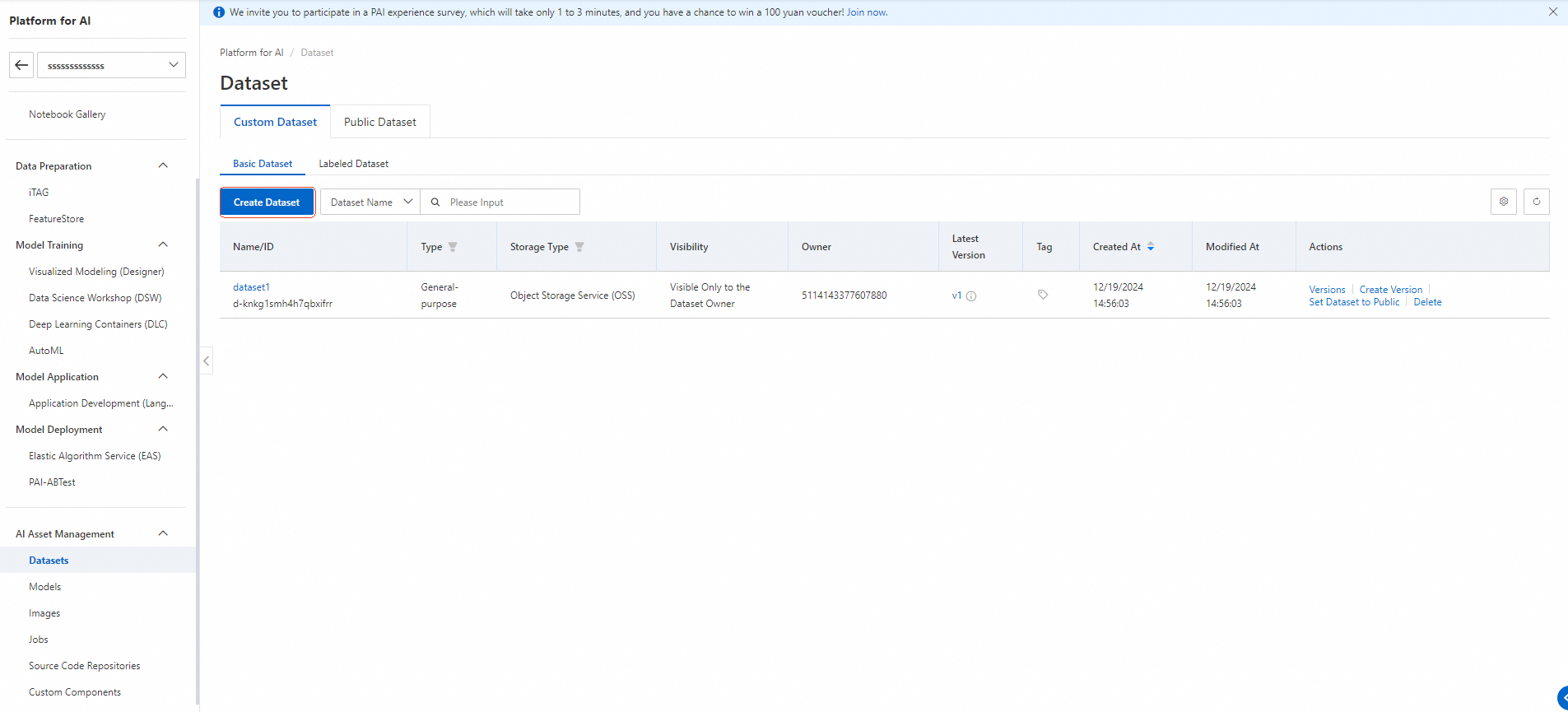
Task: Collapse the Model Deployment section
Action: [163, 429]
